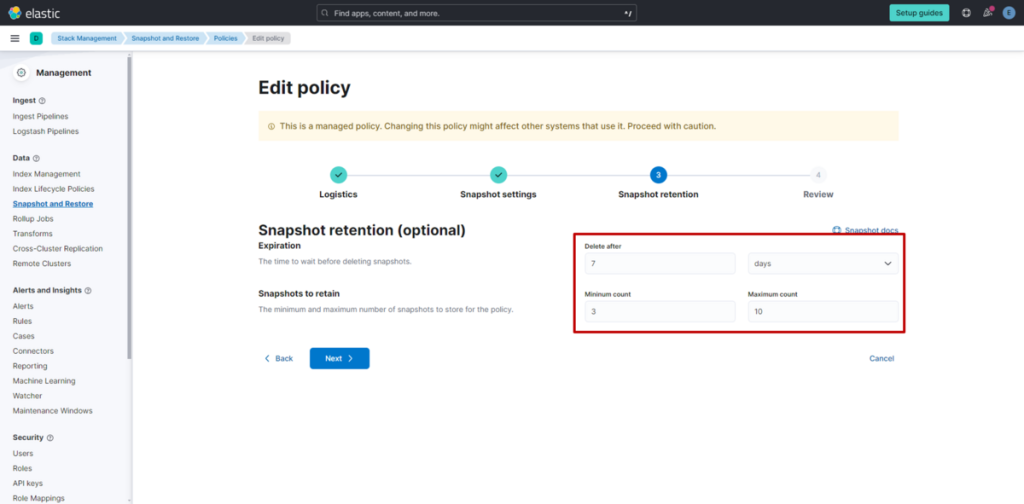This screenshot has width=1024, height=504.
Task: Click completed Logistics step circle
Action: coord(338,175)
